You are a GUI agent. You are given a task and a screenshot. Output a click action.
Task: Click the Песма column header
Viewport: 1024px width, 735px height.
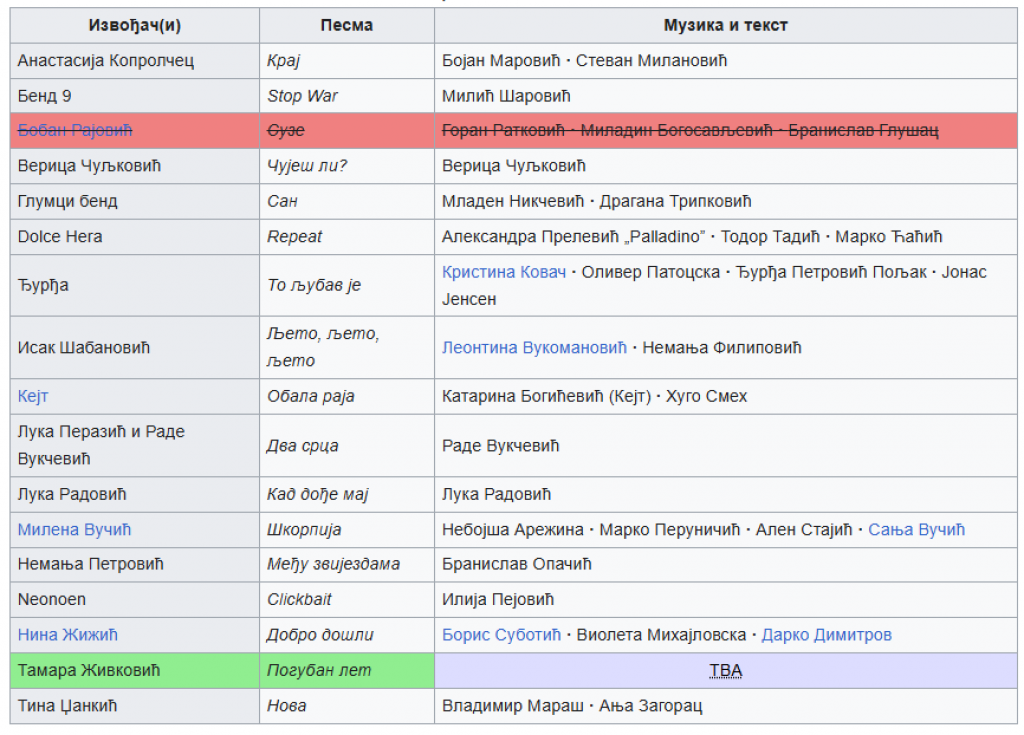click(346, 25)
